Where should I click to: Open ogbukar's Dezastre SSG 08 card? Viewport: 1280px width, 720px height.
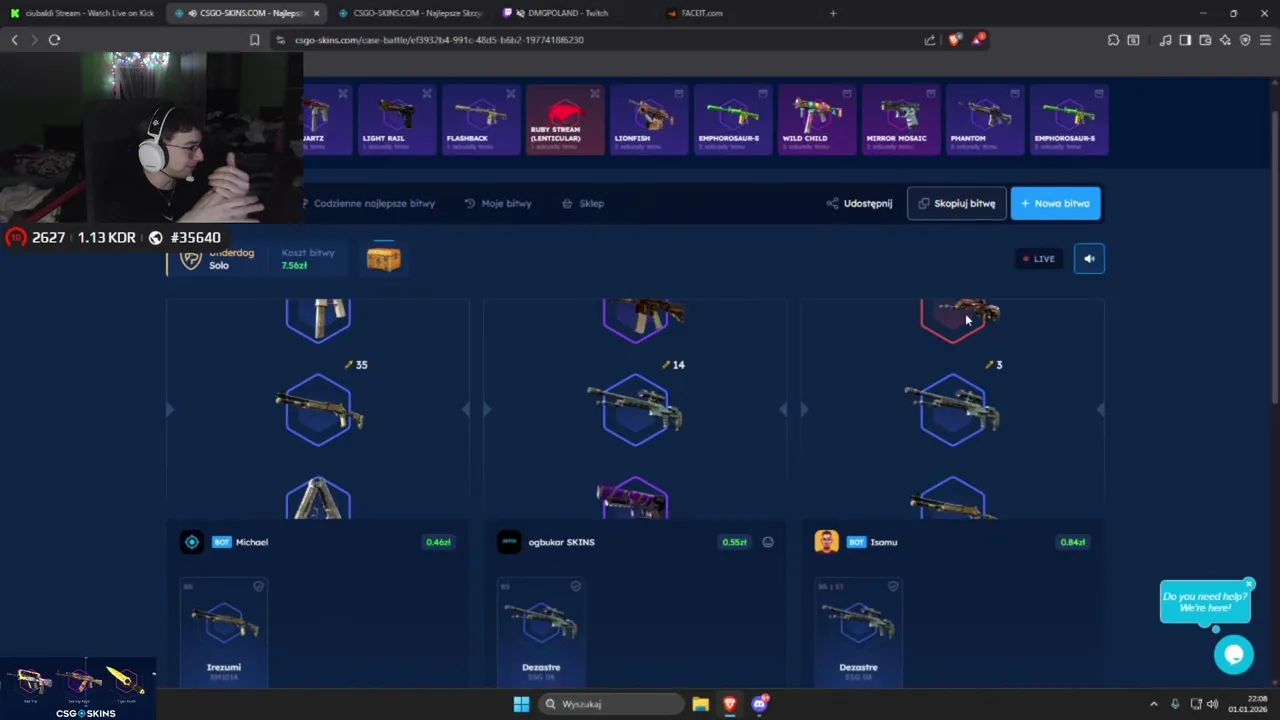point(541,632)
